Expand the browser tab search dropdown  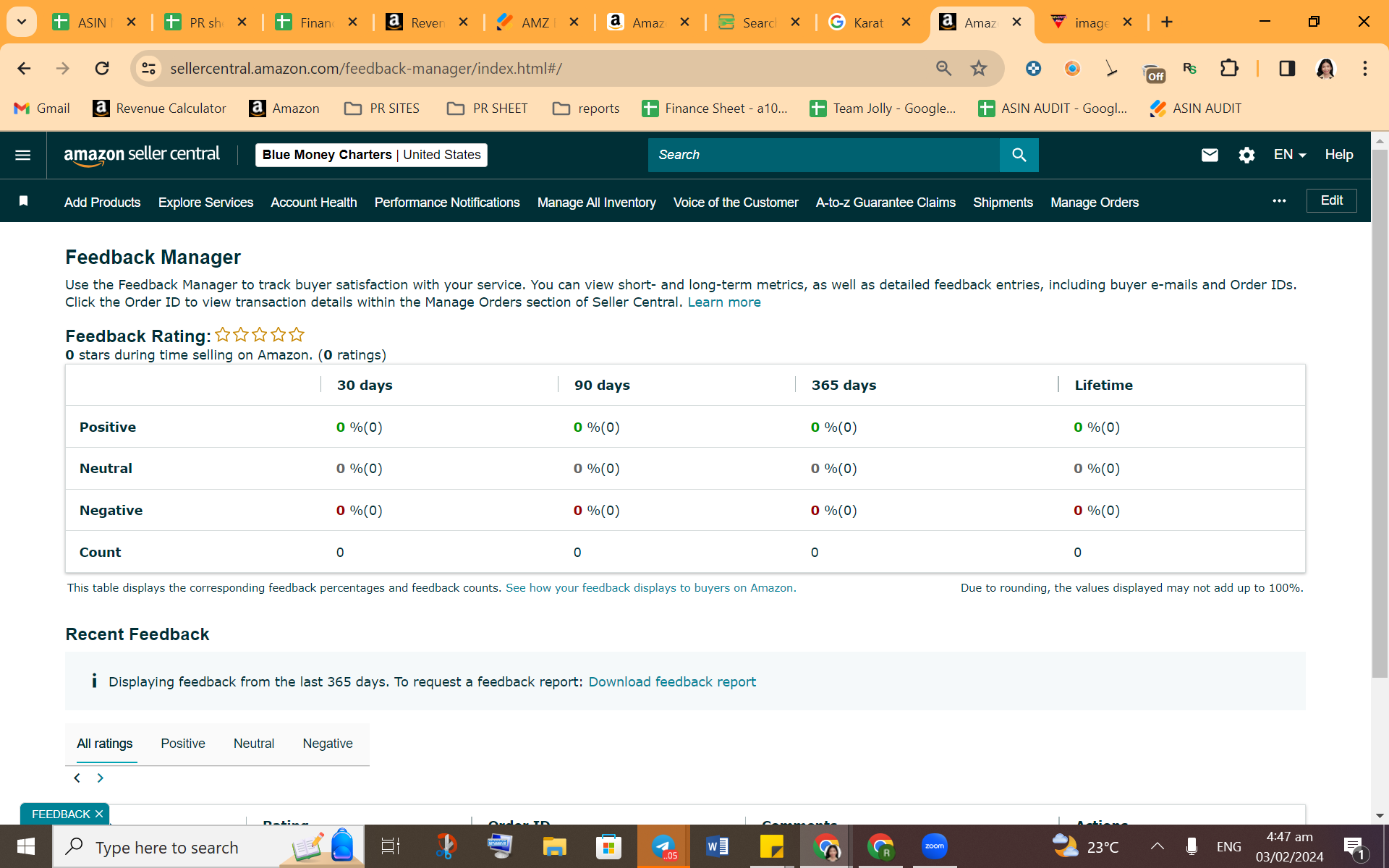tap(22, 22)
